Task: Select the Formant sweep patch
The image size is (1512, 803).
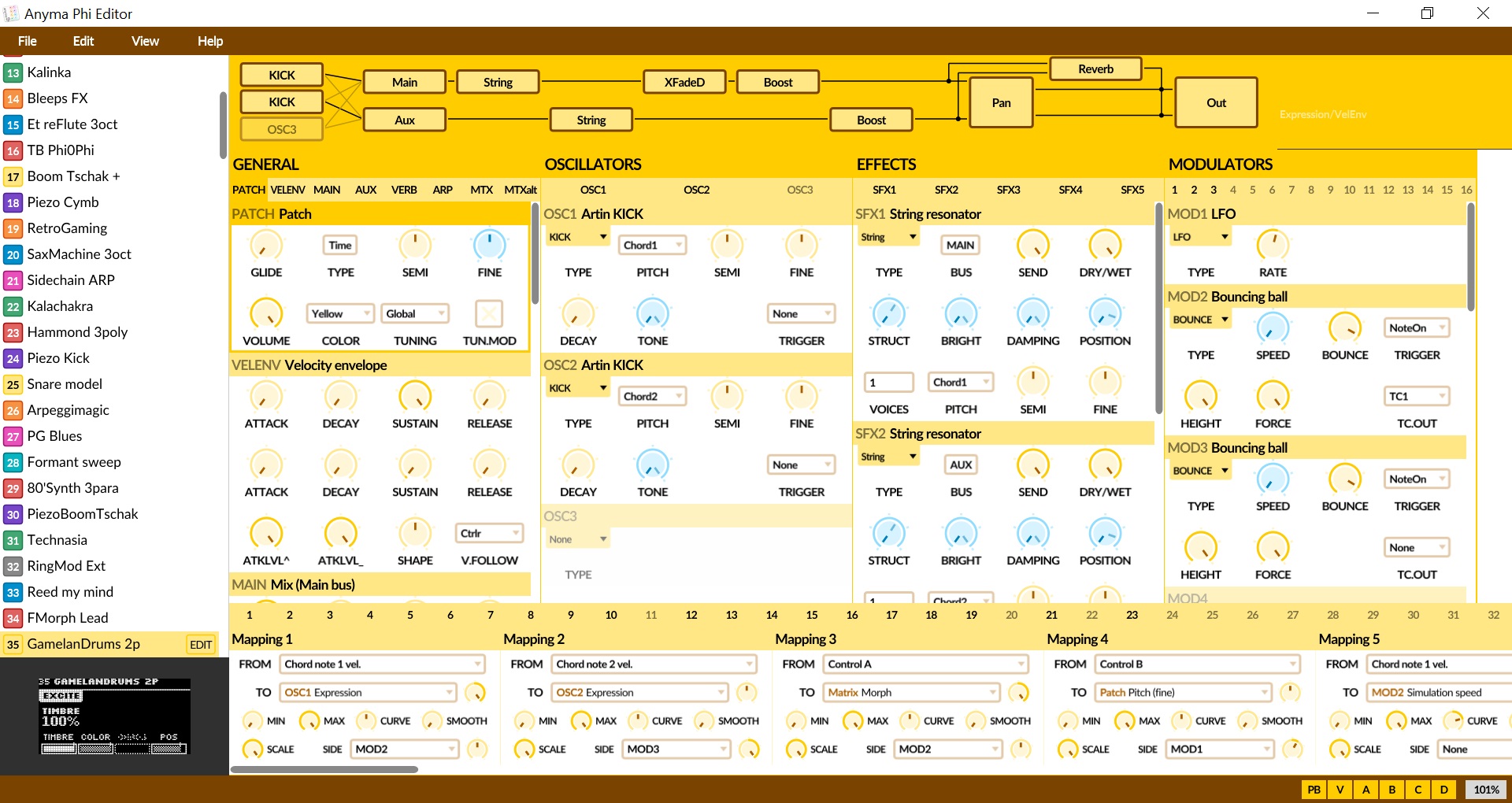Action: click(x=110, y=462)
